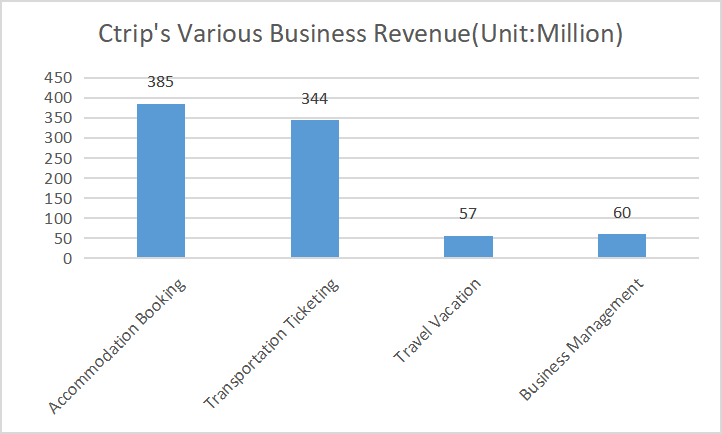Click the y-axis value 450
The image size is (722, 434).
point(58,78)
